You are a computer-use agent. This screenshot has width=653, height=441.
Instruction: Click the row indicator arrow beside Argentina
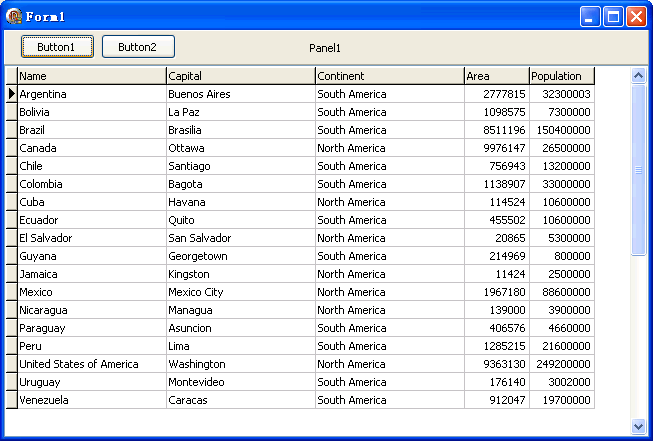coord(12,94)
